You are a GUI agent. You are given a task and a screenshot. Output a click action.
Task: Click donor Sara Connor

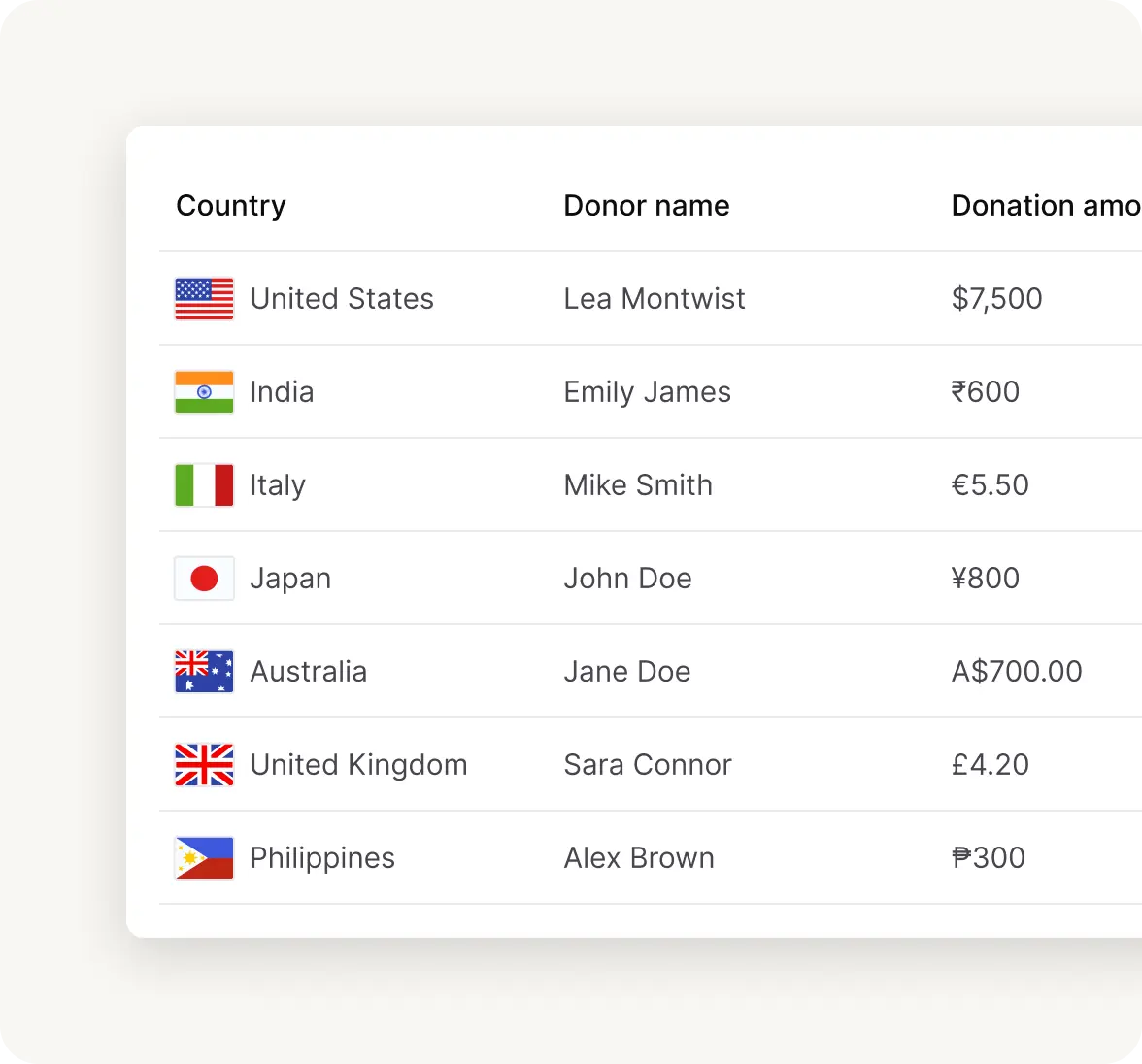648,765
